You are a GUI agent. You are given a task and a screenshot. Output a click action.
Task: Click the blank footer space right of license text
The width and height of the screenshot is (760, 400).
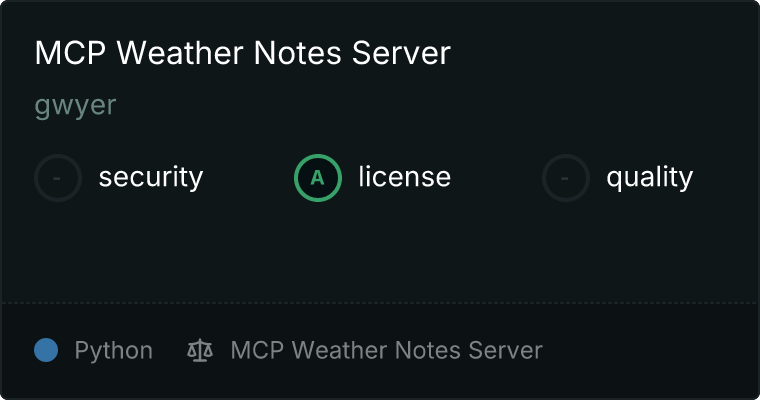[x=649, y=351]
